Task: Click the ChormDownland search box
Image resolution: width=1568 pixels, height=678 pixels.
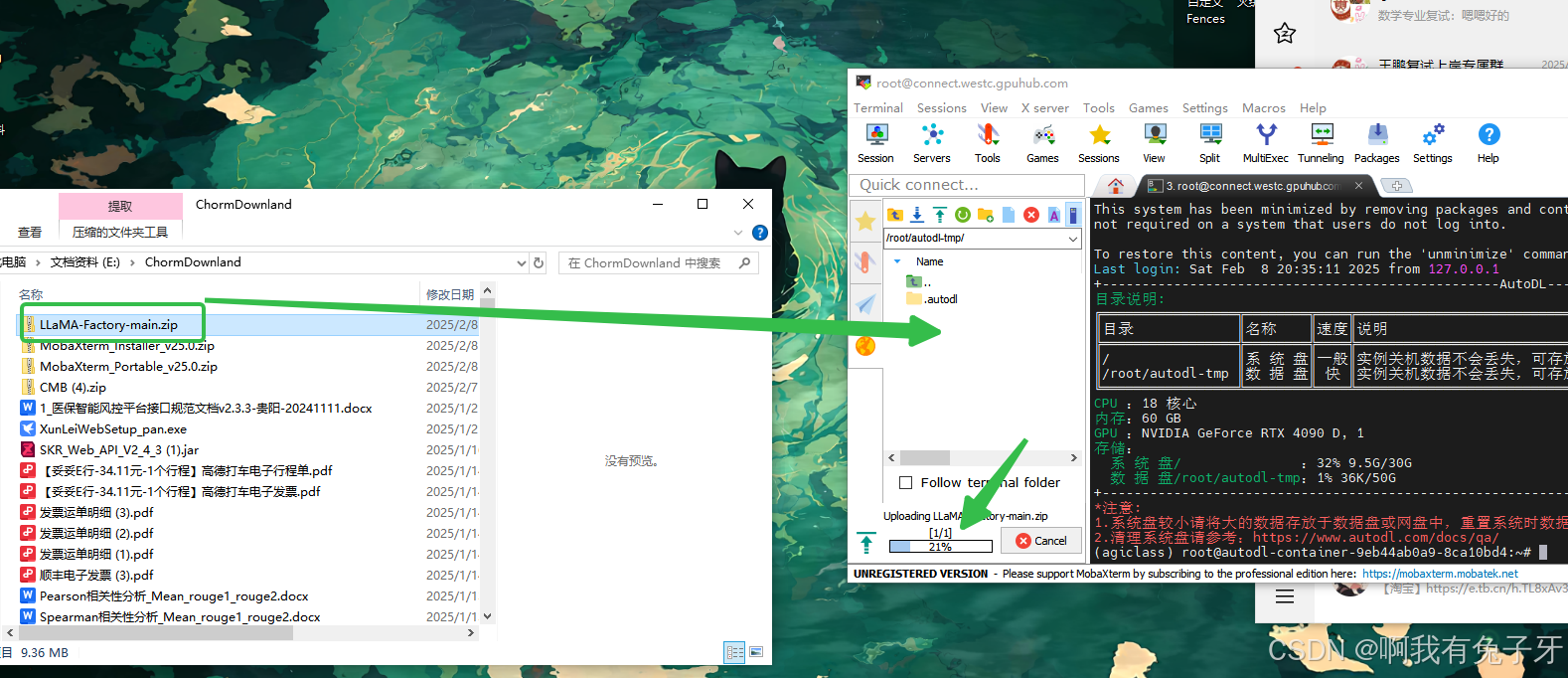Action: tap(659, 262)
